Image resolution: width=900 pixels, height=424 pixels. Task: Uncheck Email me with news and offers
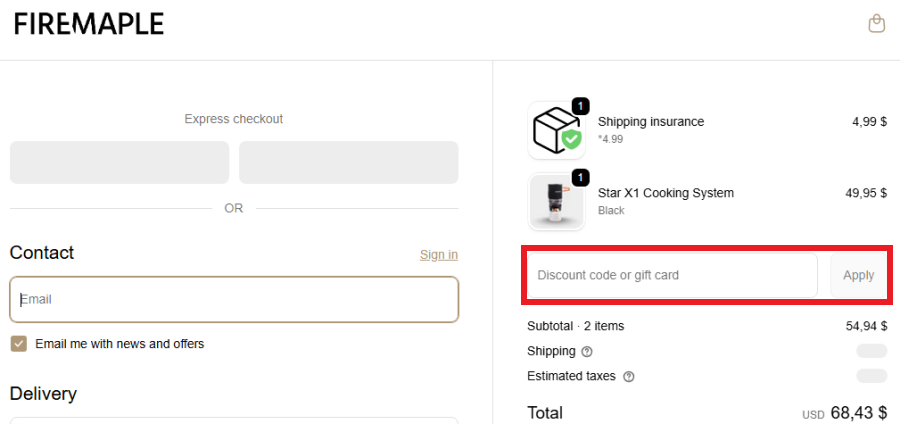(x=18, y=344)
